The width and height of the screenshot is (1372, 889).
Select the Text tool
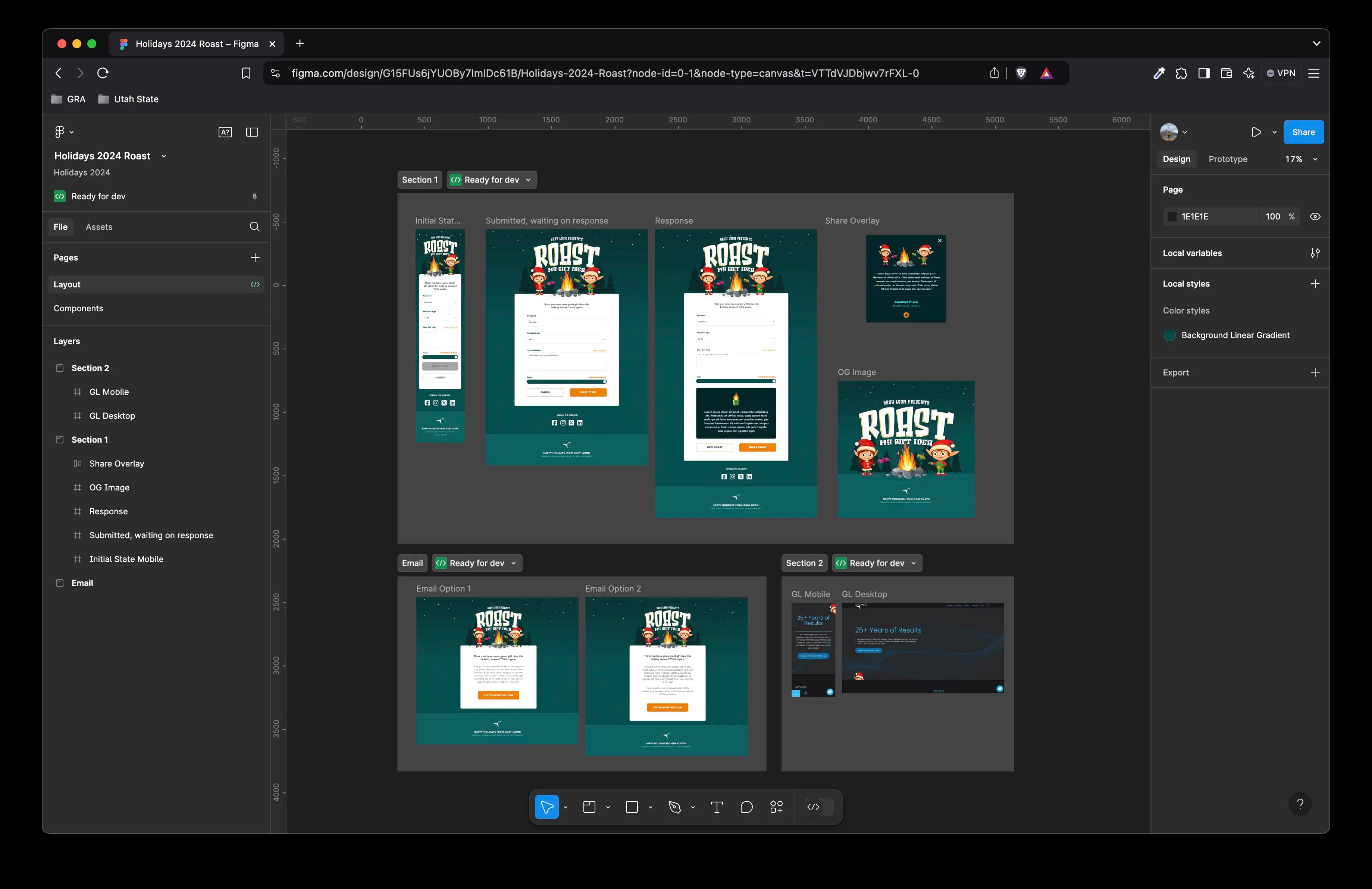pos(717,807)
